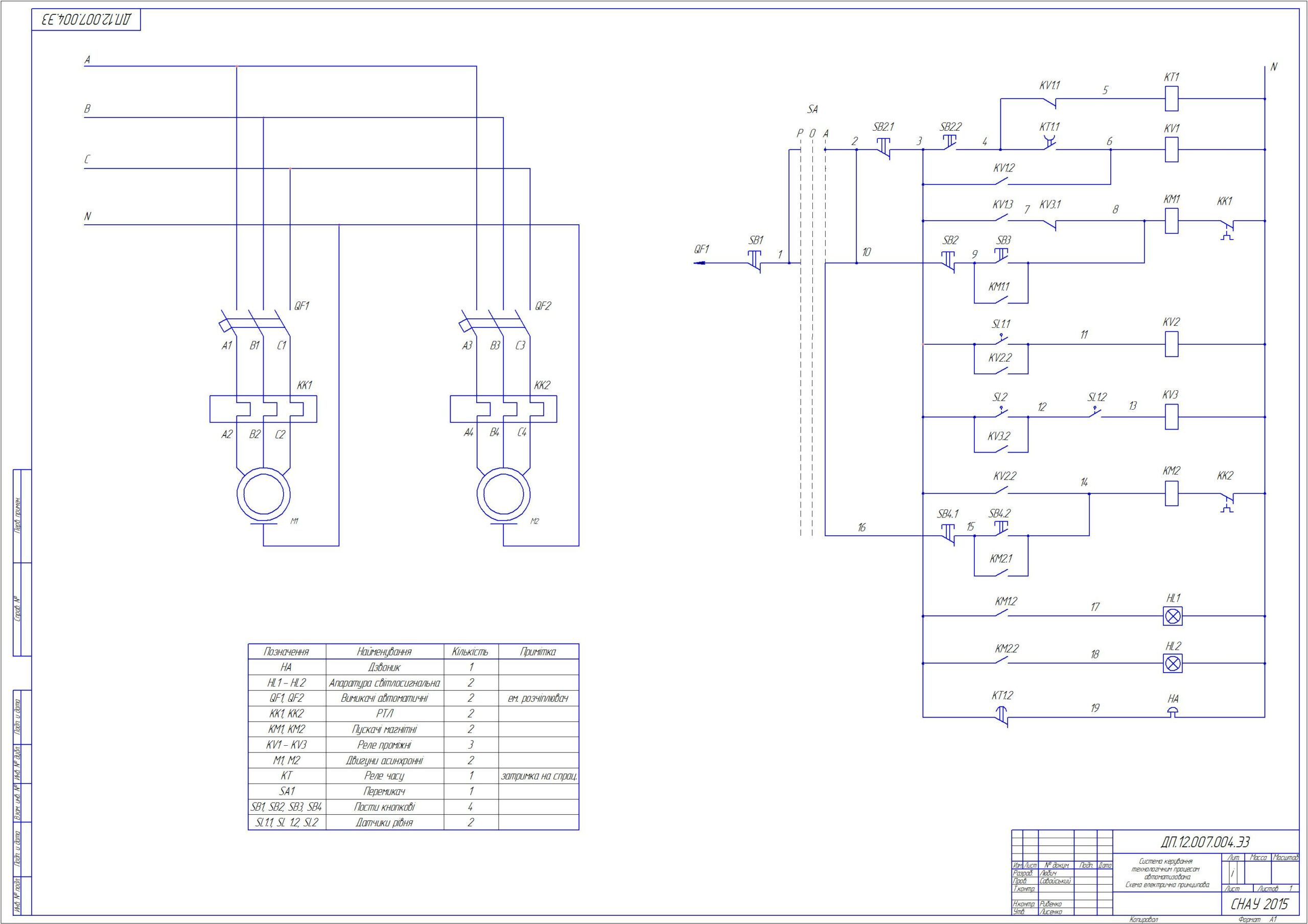Click the M2 motor circle symbol

coord(504,494)
